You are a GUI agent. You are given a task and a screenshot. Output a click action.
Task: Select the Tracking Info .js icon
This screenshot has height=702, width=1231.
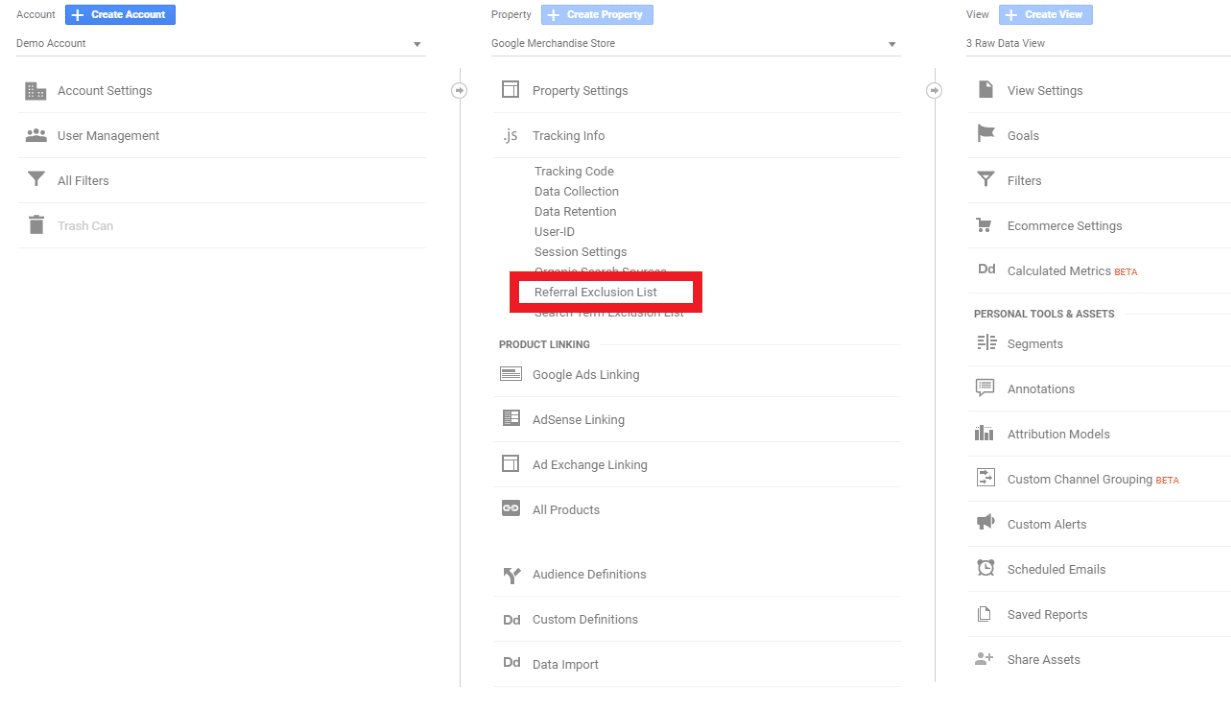click(x=511, y=135)
